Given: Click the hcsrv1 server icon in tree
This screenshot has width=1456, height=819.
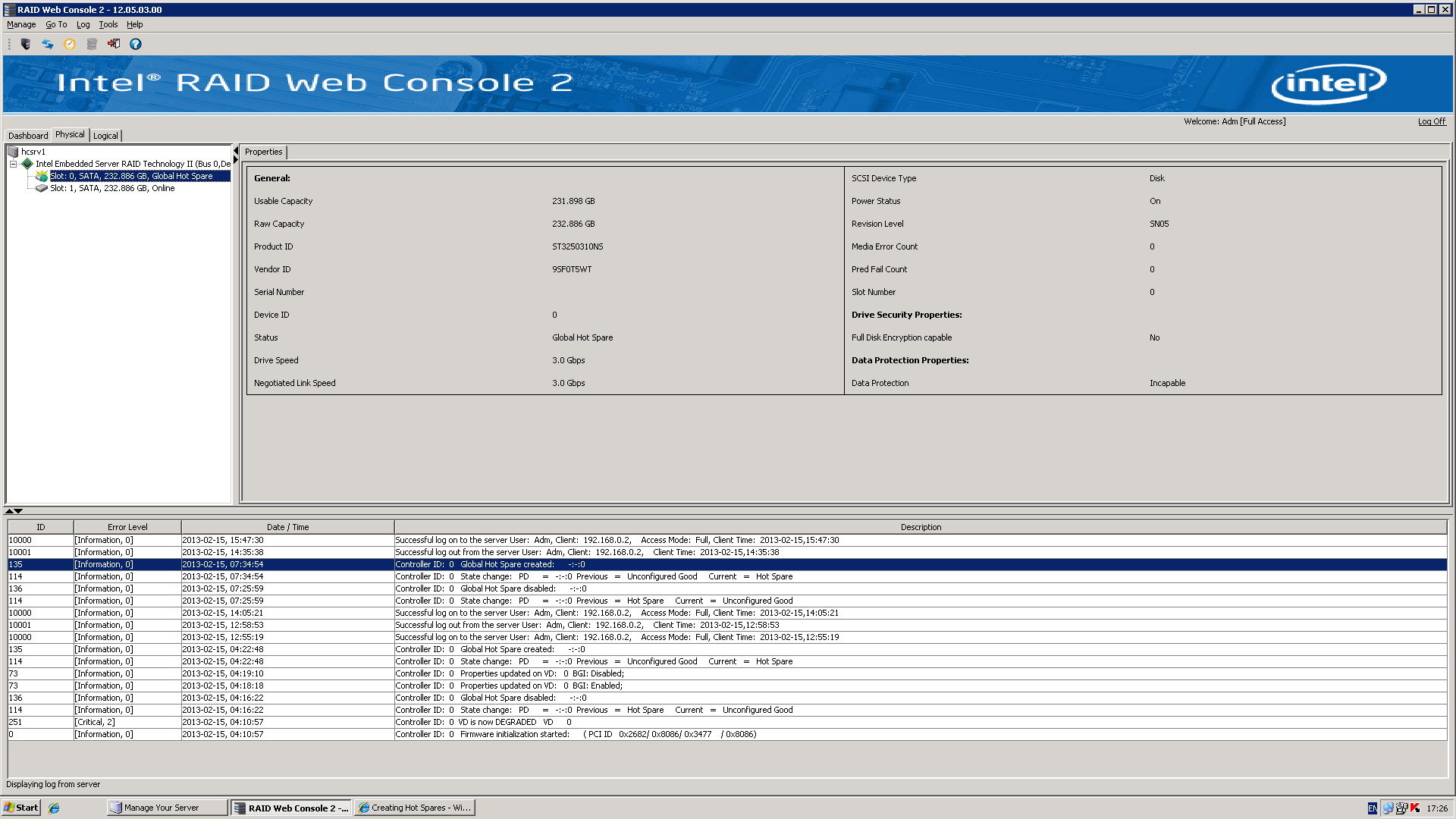Looking at the screenshot, I should point(13,152).
